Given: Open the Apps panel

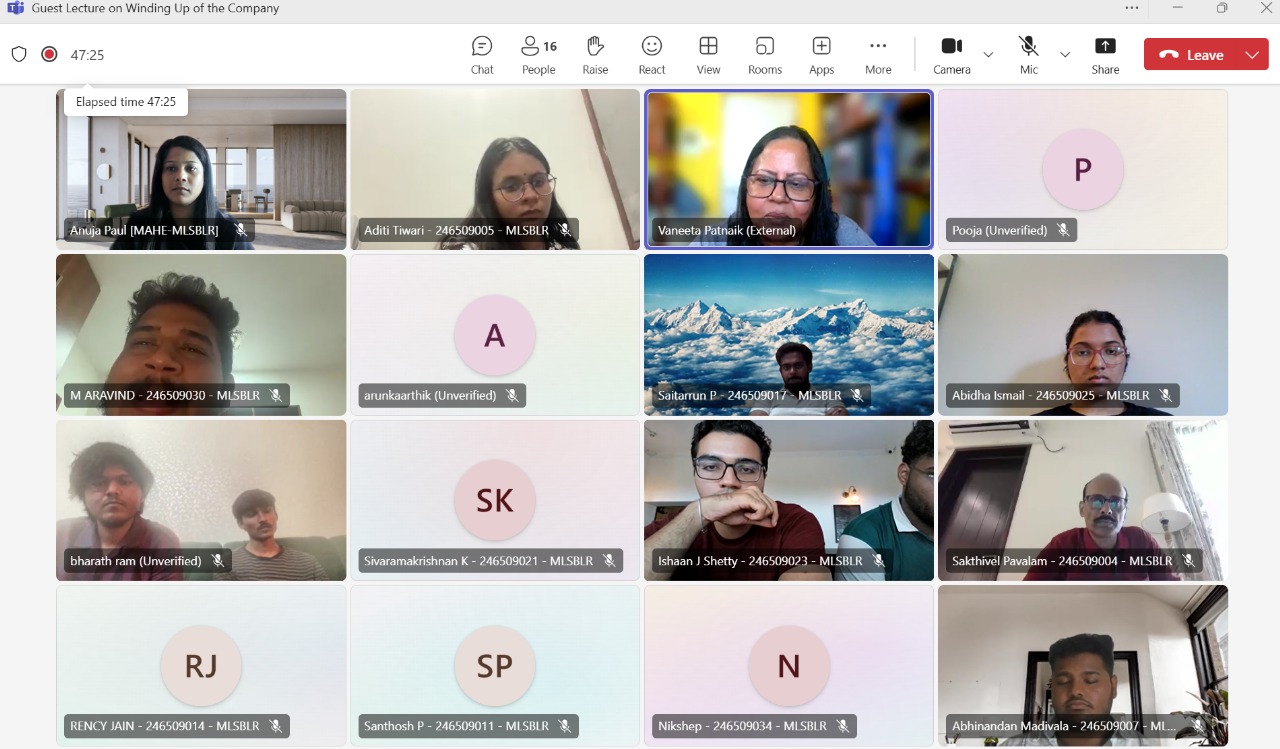Looking at the screenshot, I should tap(821, 55).
